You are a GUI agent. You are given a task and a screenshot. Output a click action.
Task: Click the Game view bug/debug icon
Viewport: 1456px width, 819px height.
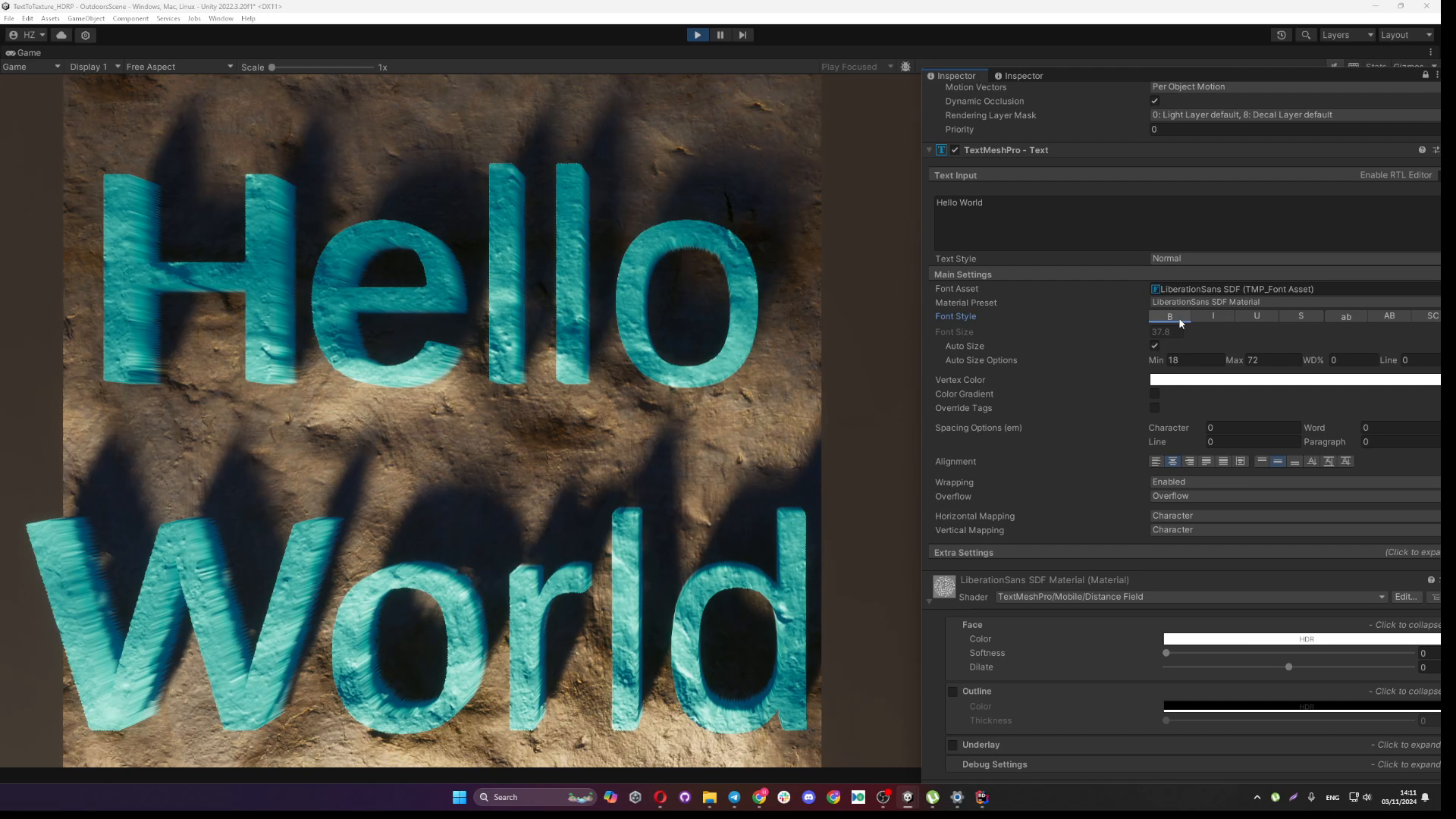[x=905, y=67]
